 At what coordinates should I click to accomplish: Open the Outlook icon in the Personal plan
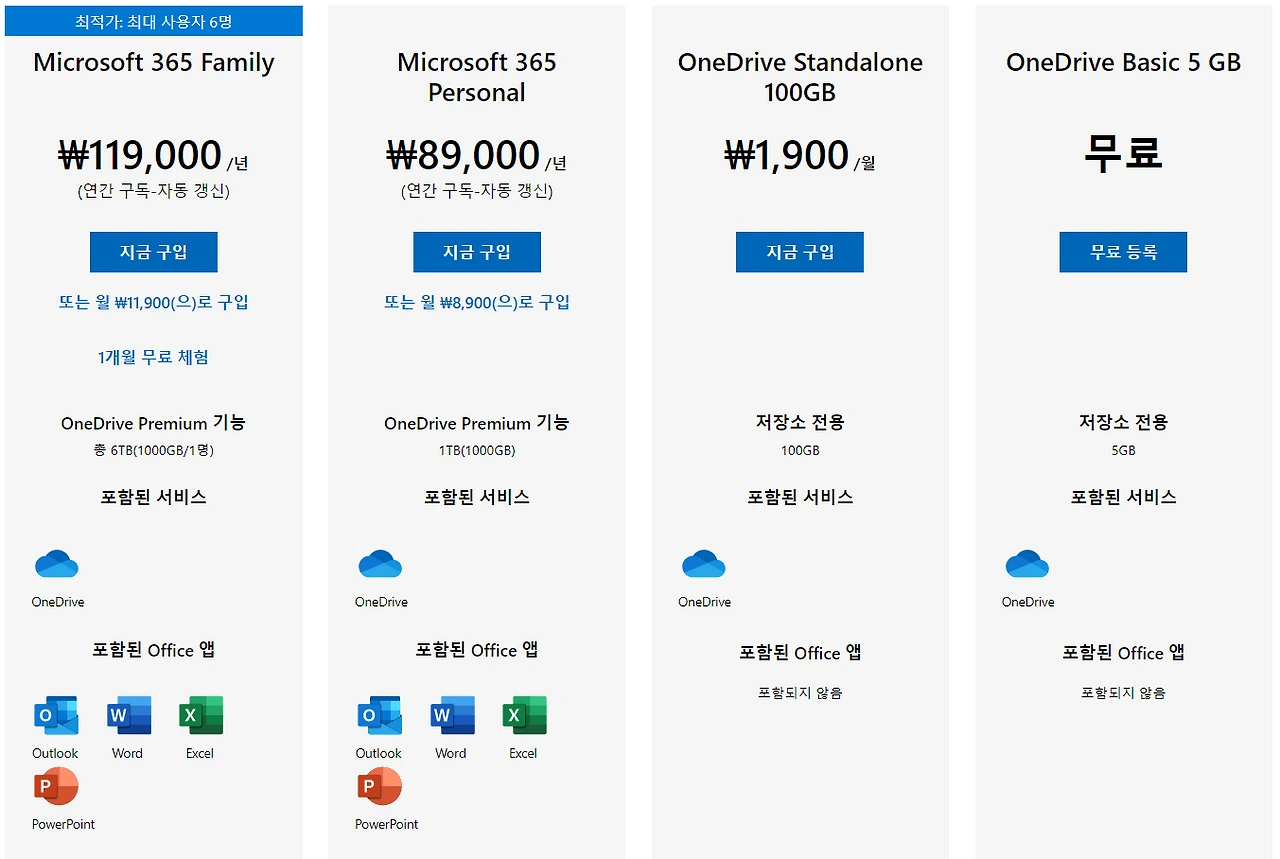tap(378, 716)
